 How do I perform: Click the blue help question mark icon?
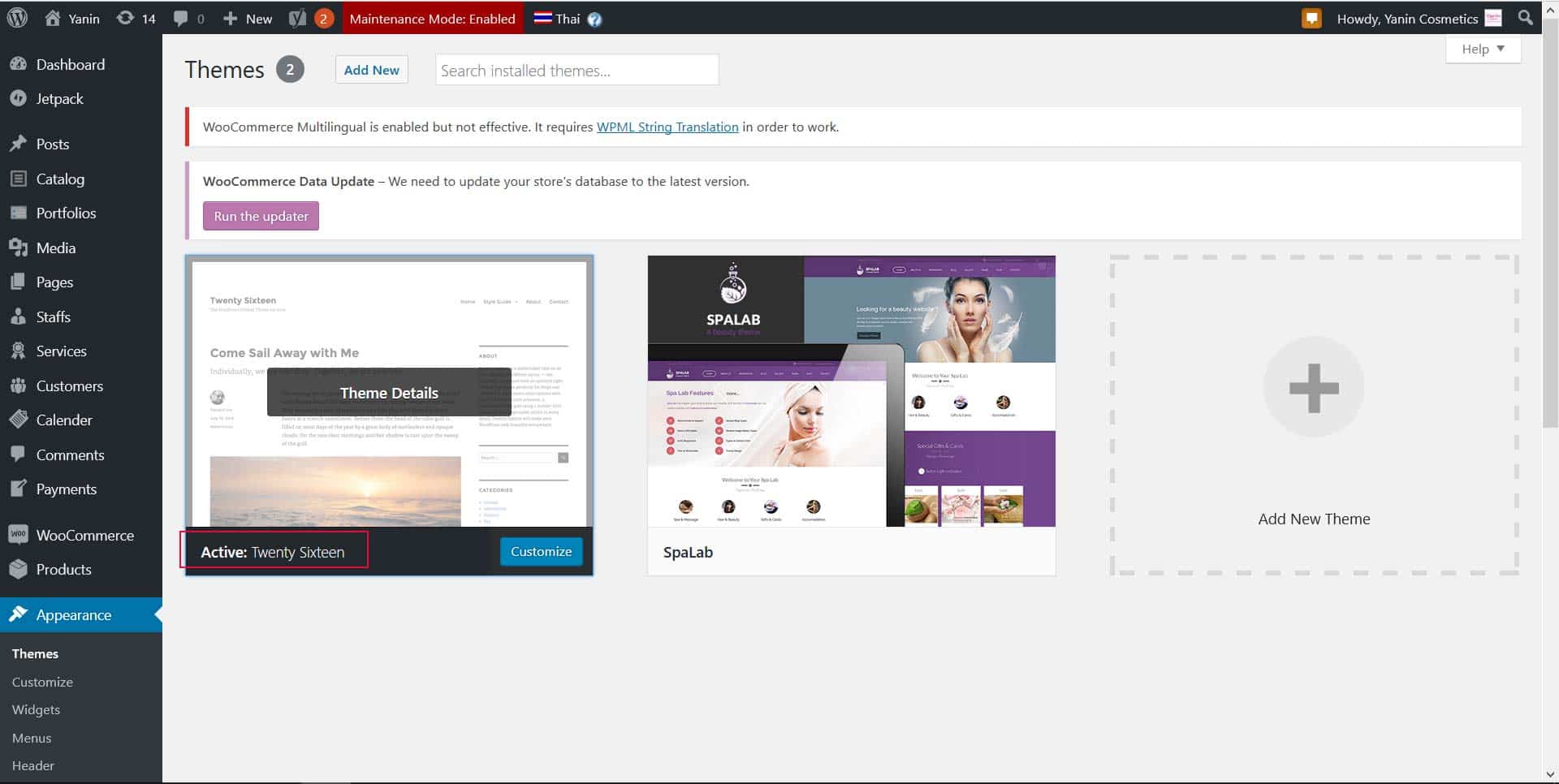pyautogui.click(x=594, y=19)
